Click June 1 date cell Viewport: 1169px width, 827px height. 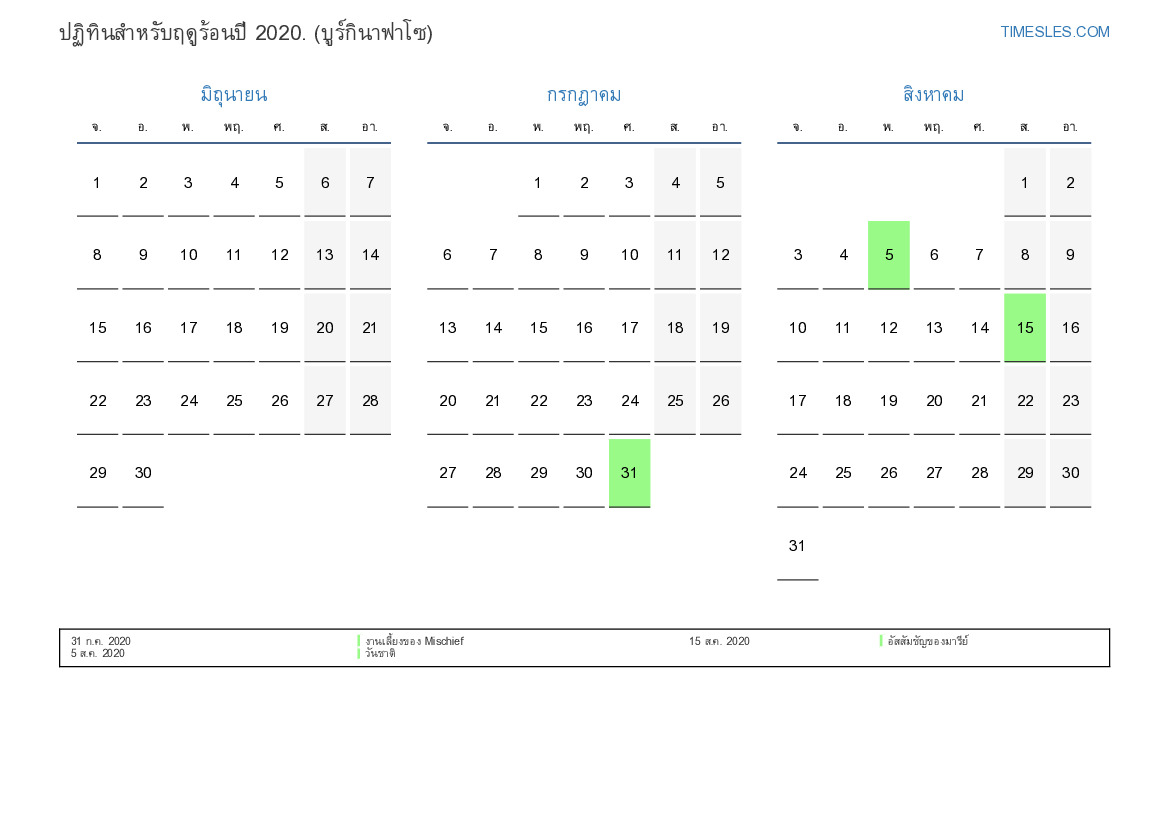(97, 183)
